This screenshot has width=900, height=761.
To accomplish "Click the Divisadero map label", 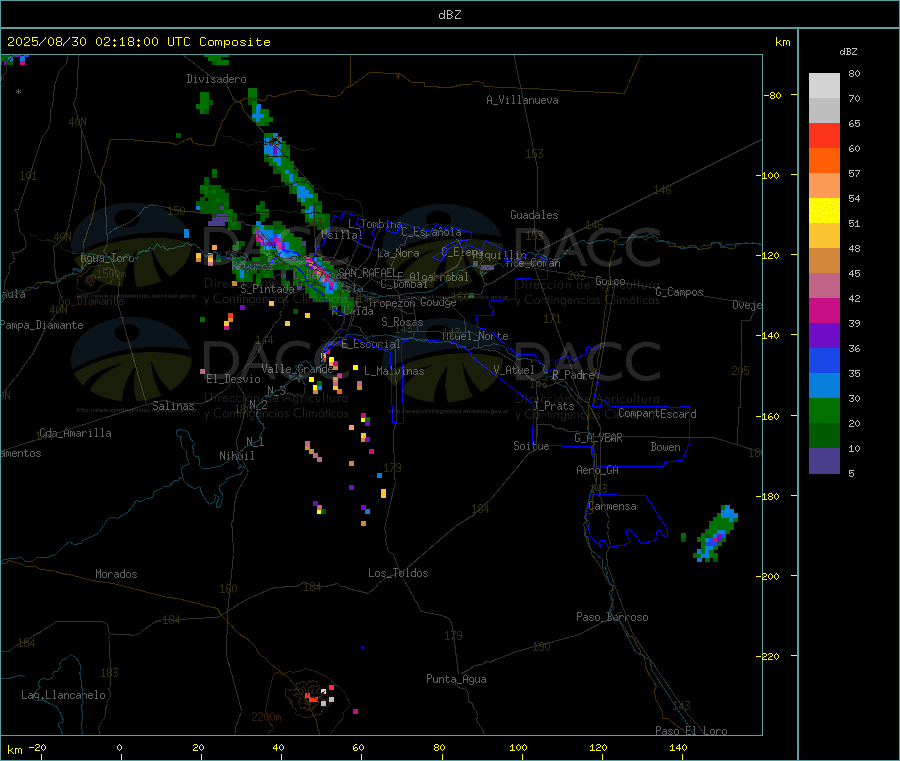I will click(216, 79).
